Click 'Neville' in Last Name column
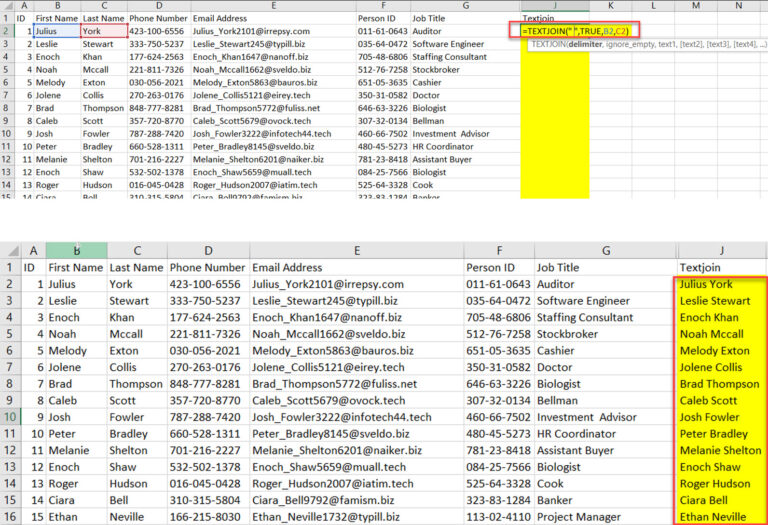 click(137, 517)
